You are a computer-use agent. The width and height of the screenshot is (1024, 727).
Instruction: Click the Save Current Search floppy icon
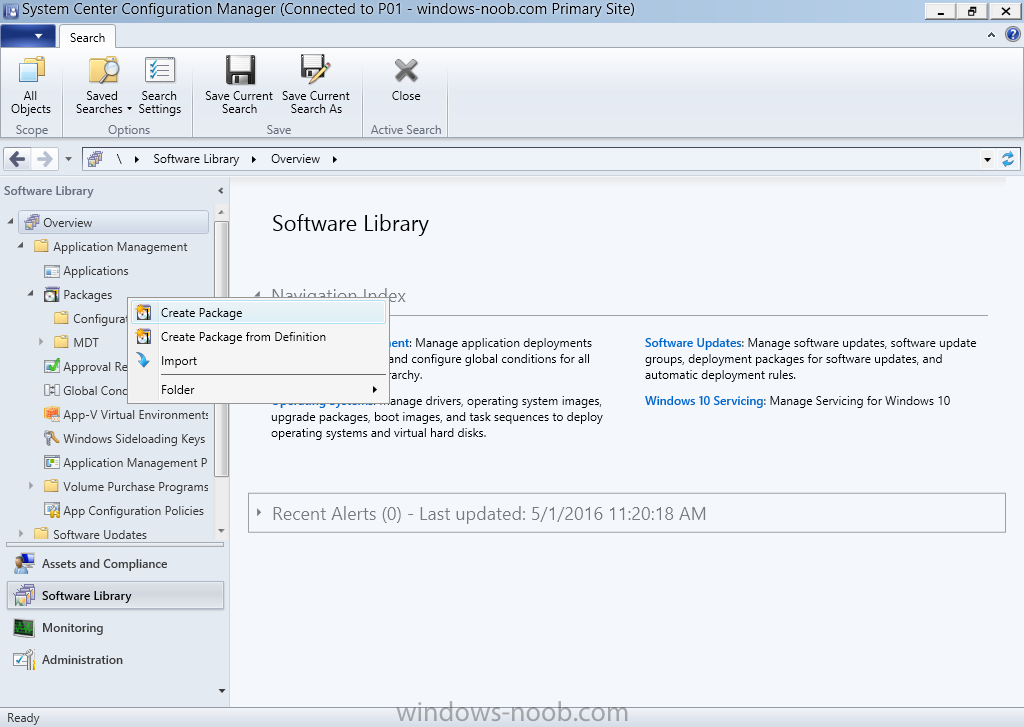240,70
